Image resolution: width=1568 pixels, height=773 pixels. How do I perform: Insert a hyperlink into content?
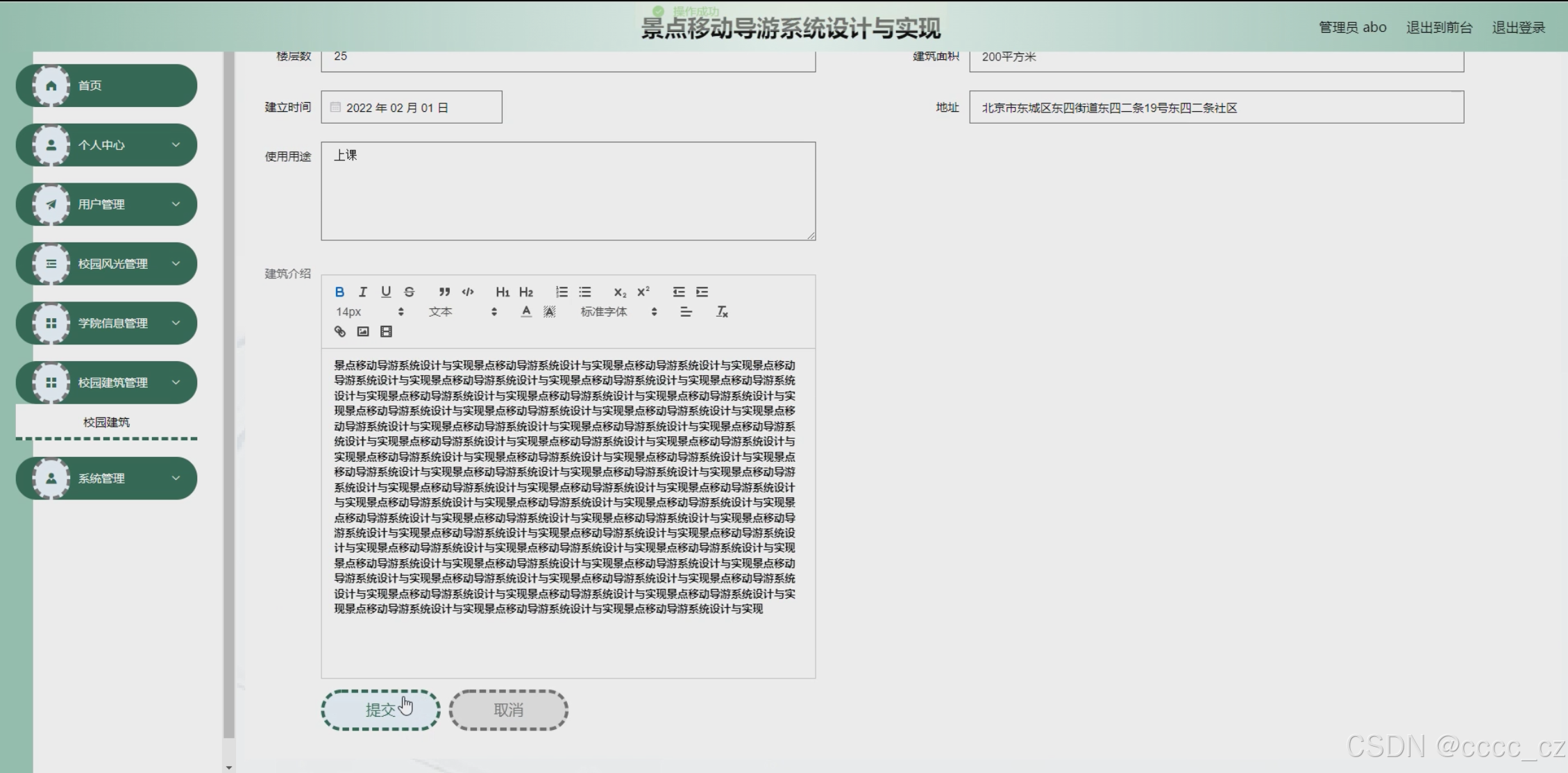tap(339, 331)
